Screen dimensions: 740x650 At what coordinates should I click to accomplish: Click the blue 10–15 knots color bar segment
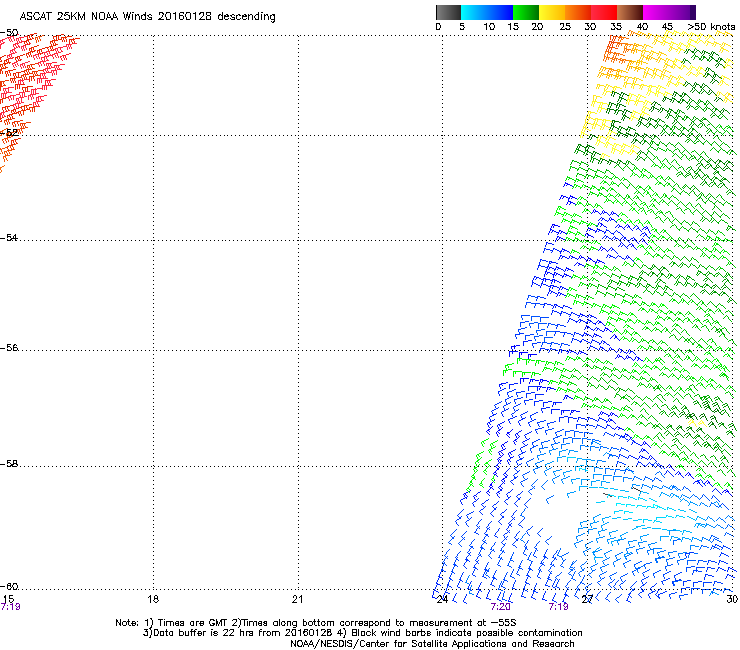coord(500,12)
